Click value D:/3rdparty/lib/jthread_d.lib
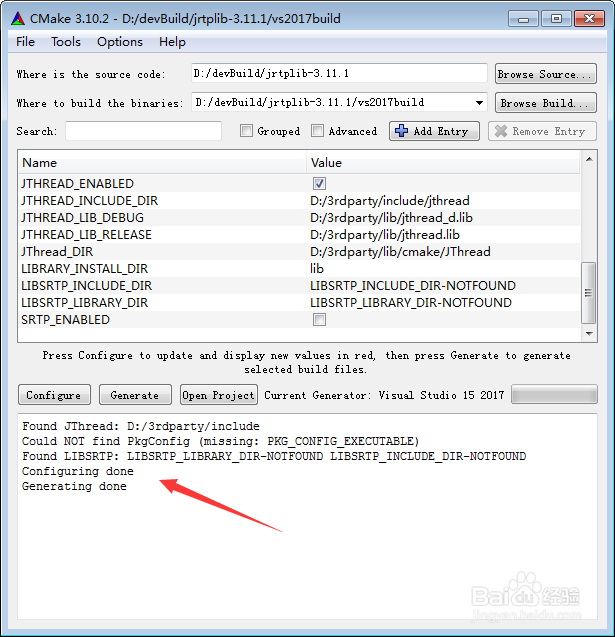 click(392, 218)
